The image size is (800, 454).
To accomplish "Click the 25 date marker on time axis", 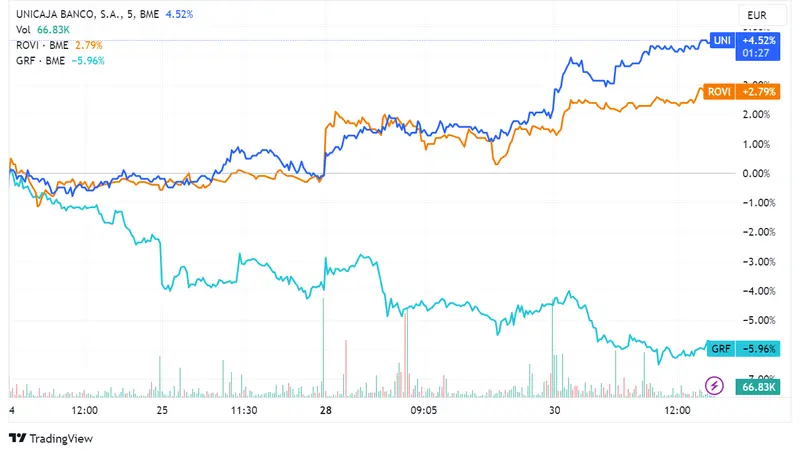I will 162,411.
